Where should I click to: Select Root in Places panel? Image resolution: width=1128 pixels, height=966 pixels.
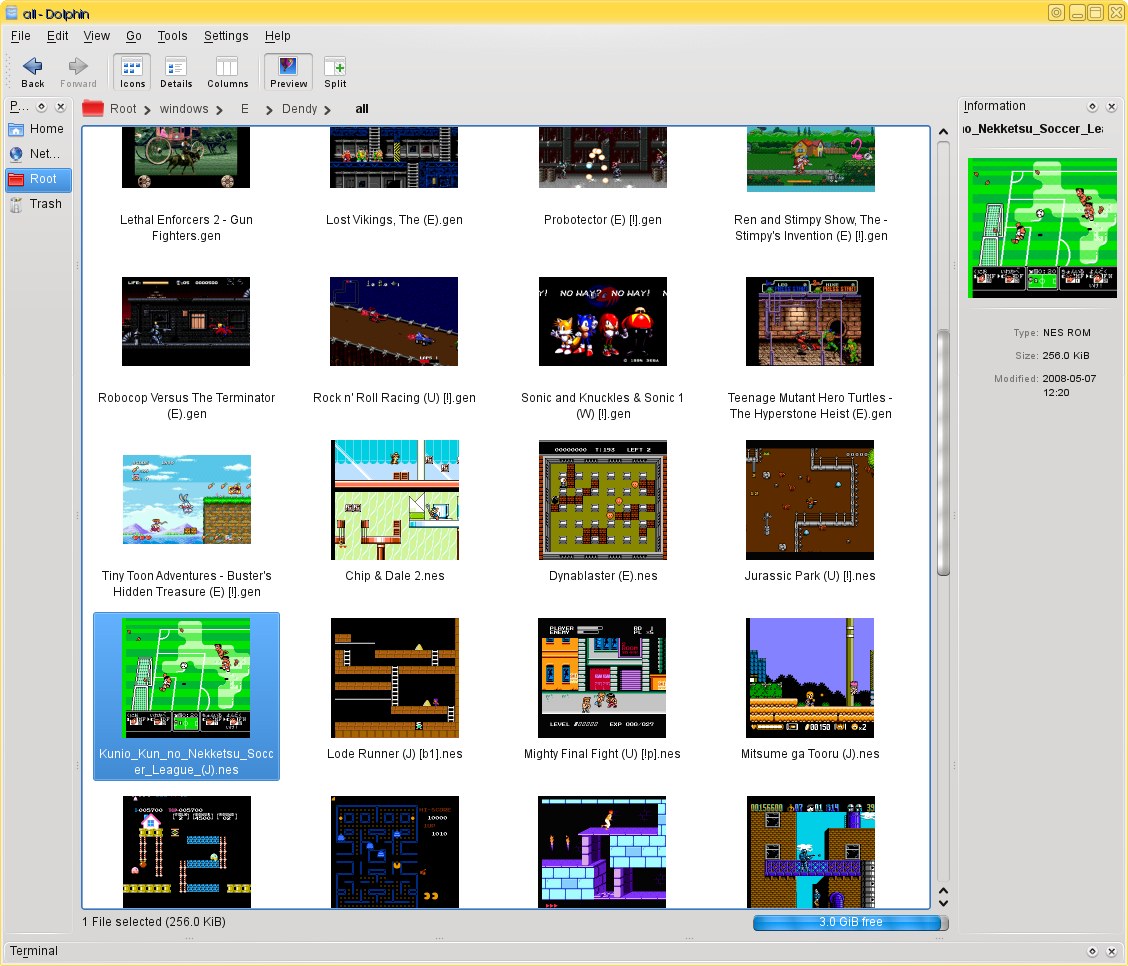[39, 179]
